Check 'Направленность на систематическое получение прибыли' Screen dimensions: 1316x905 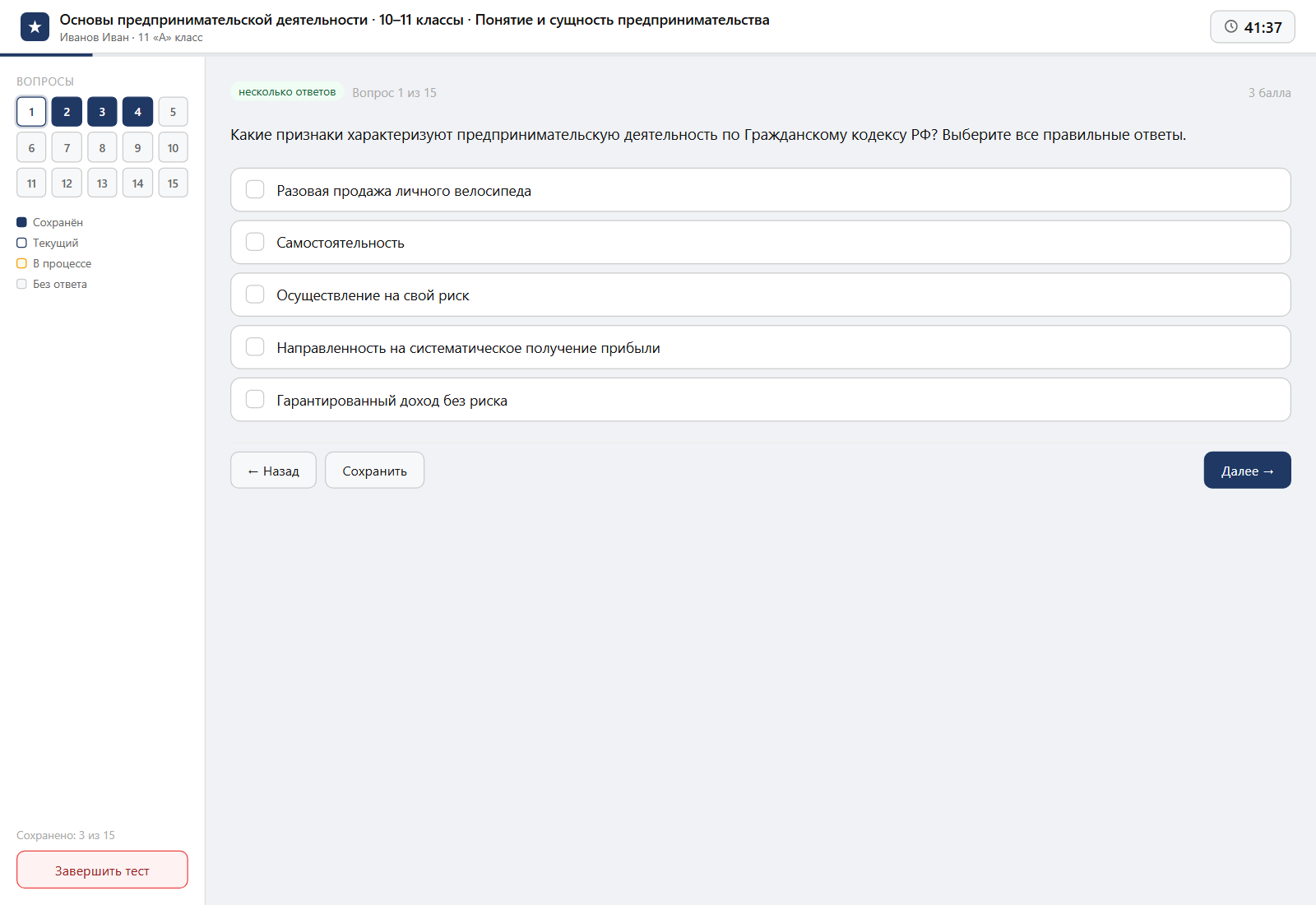point(255,347)
